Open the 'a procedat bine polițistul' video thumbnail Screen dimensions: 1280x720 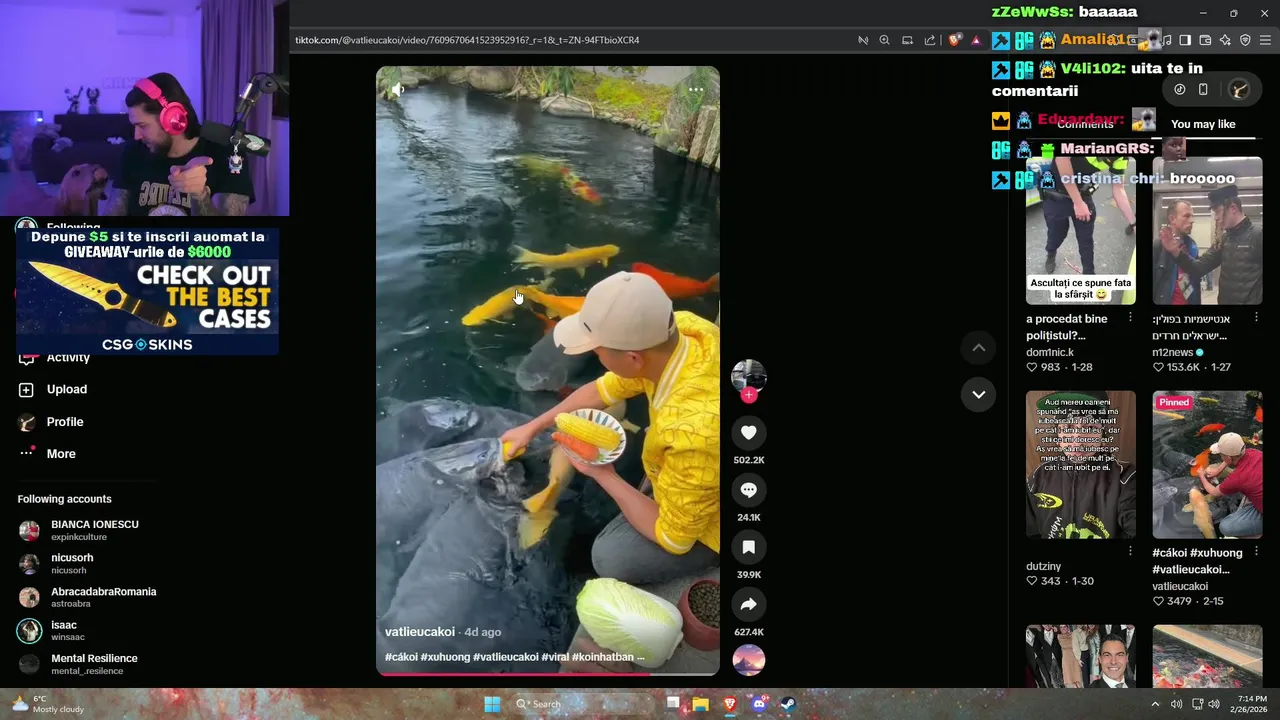point(1080,230)
